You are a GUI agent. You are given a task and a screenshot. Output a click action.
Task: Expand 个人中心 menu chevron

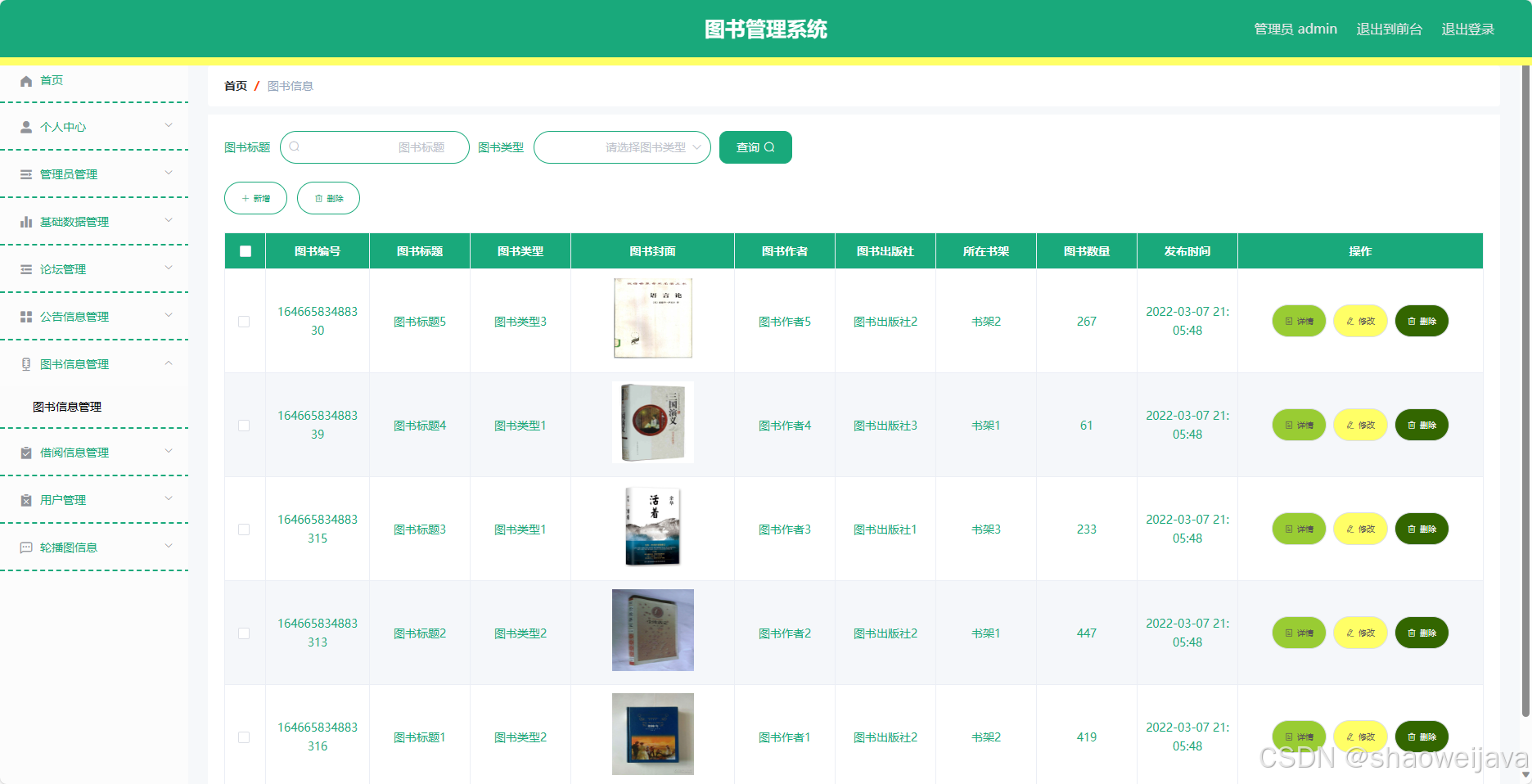point(169,125)
